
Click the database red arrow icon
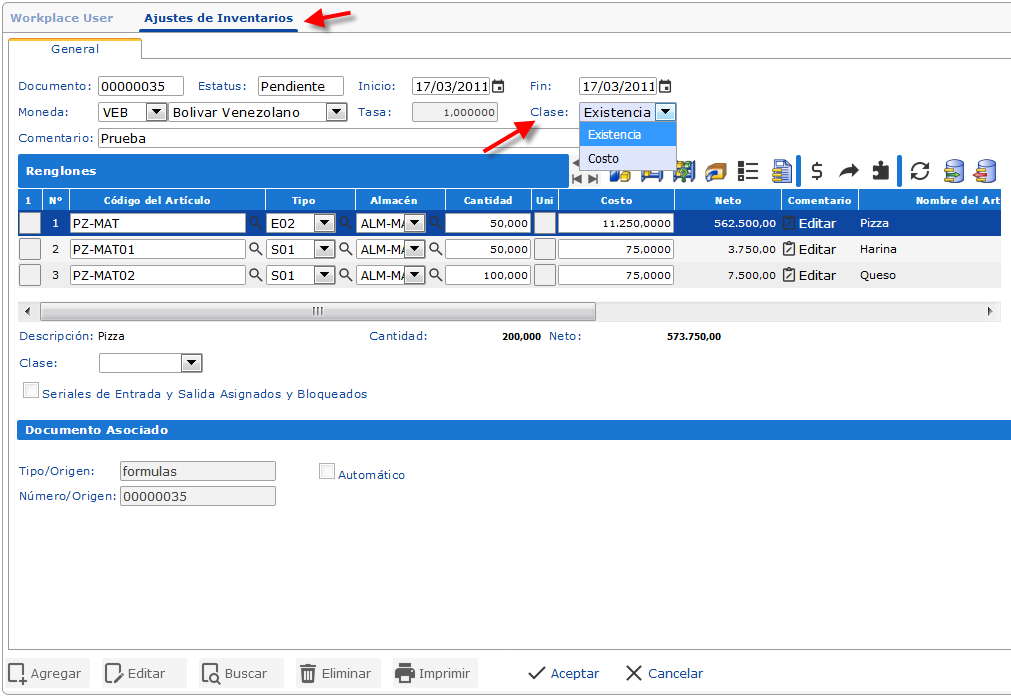click(986, 171)
